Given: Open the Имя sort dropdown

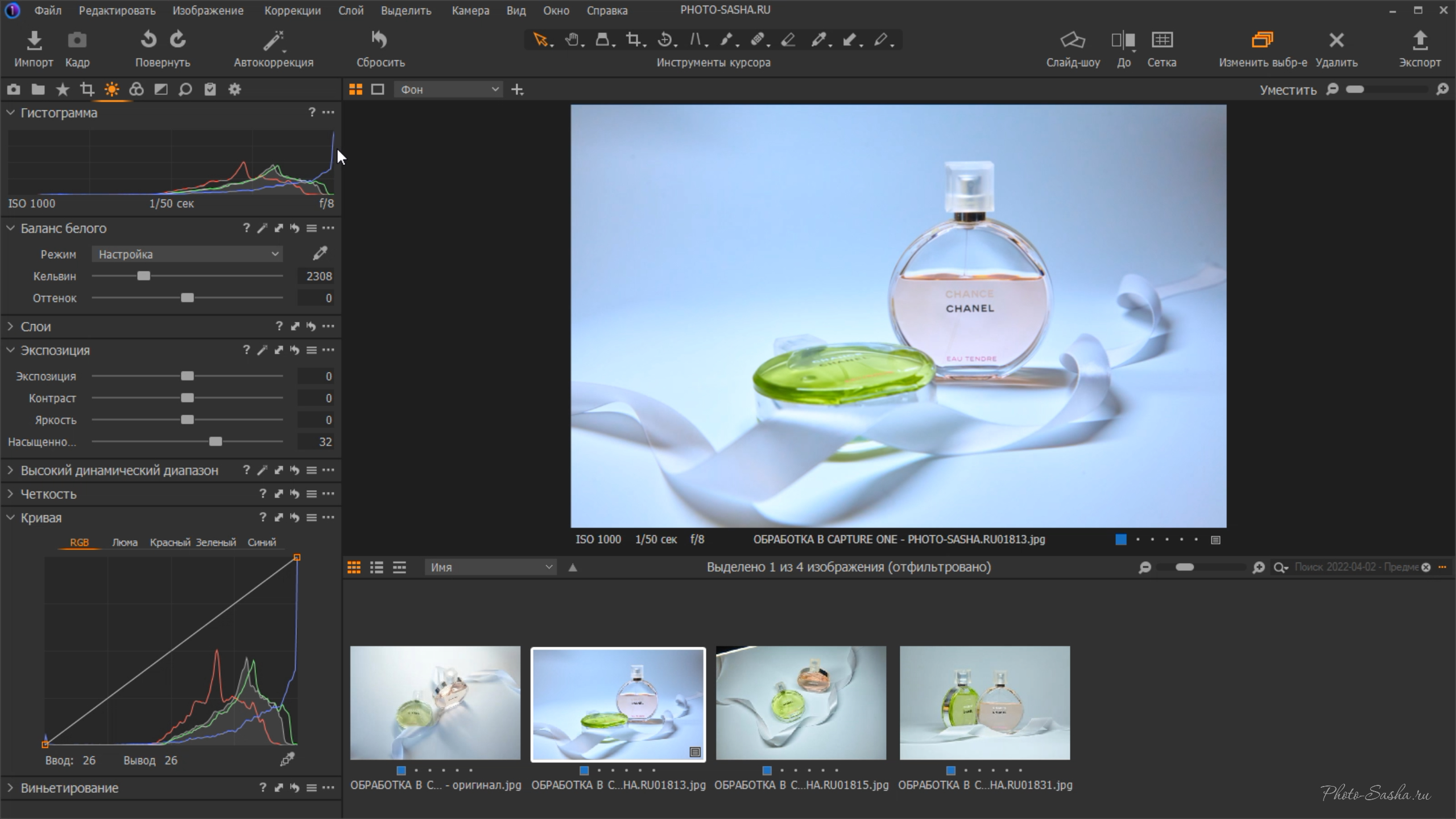Looking at the screenshot, I should [x=490, y=567].
